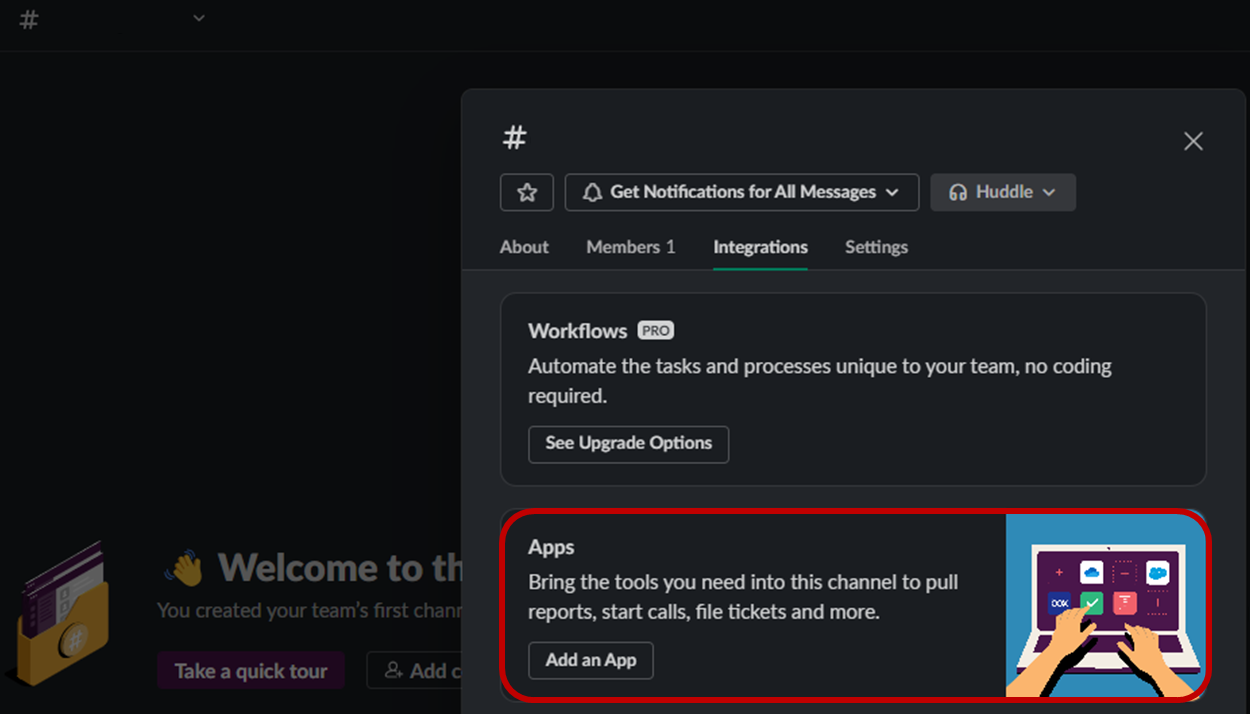Screen dimensions: 1250x714
Task: Start the quick tour
Action: point(250,670)
